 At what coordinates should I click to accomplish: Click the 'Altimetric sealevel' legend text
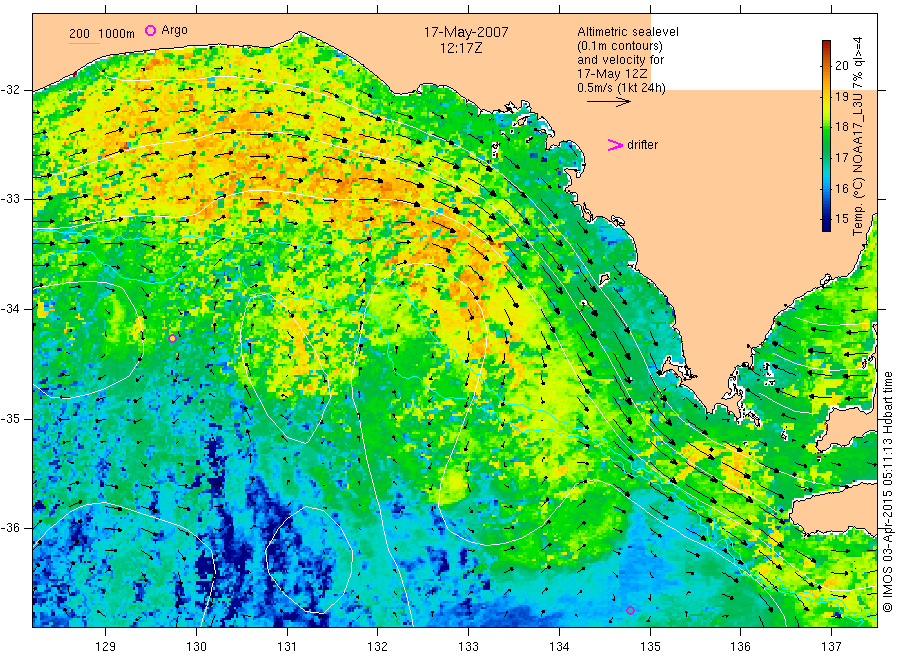[628, 32]
